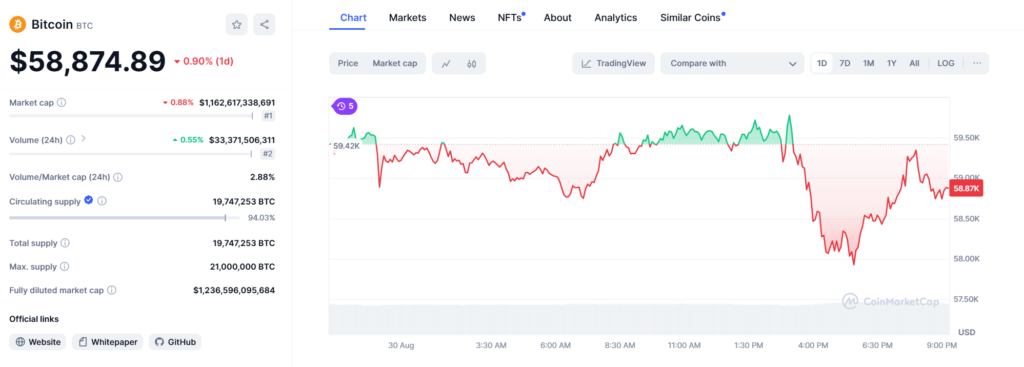Select 1Y time range
Image resolution: width=1024 pixels, height=367 pixels.
(x=891, y=63)
